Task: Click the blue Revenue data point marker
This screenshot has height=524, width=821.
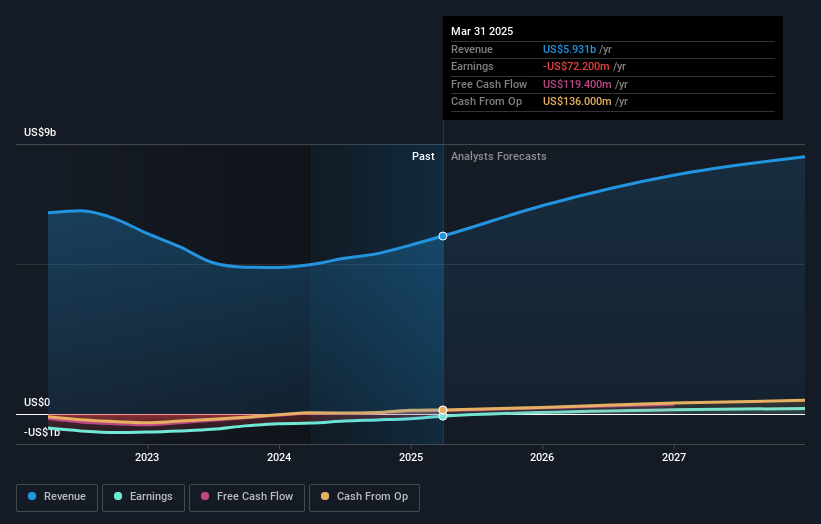Action: click(443, 236)
